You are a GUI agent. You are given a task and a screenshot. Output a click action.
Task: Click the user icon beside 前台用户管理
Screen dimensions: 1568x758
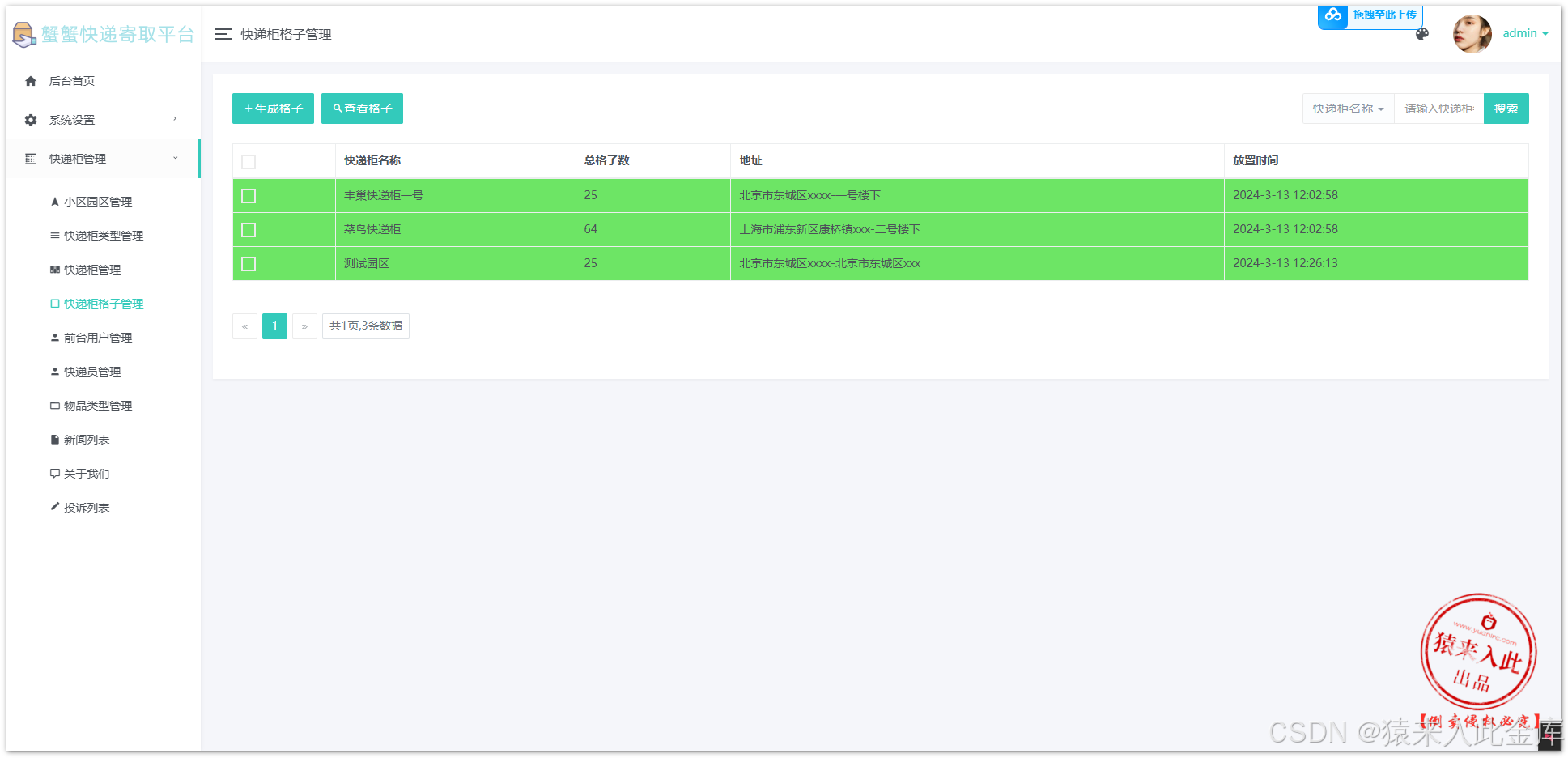(55, 338)
